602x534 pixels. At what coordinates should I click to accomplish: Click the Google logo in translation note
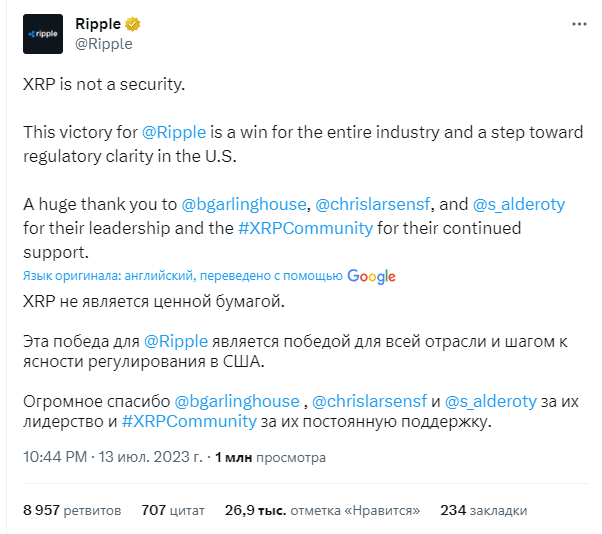[x=372, y=276]
